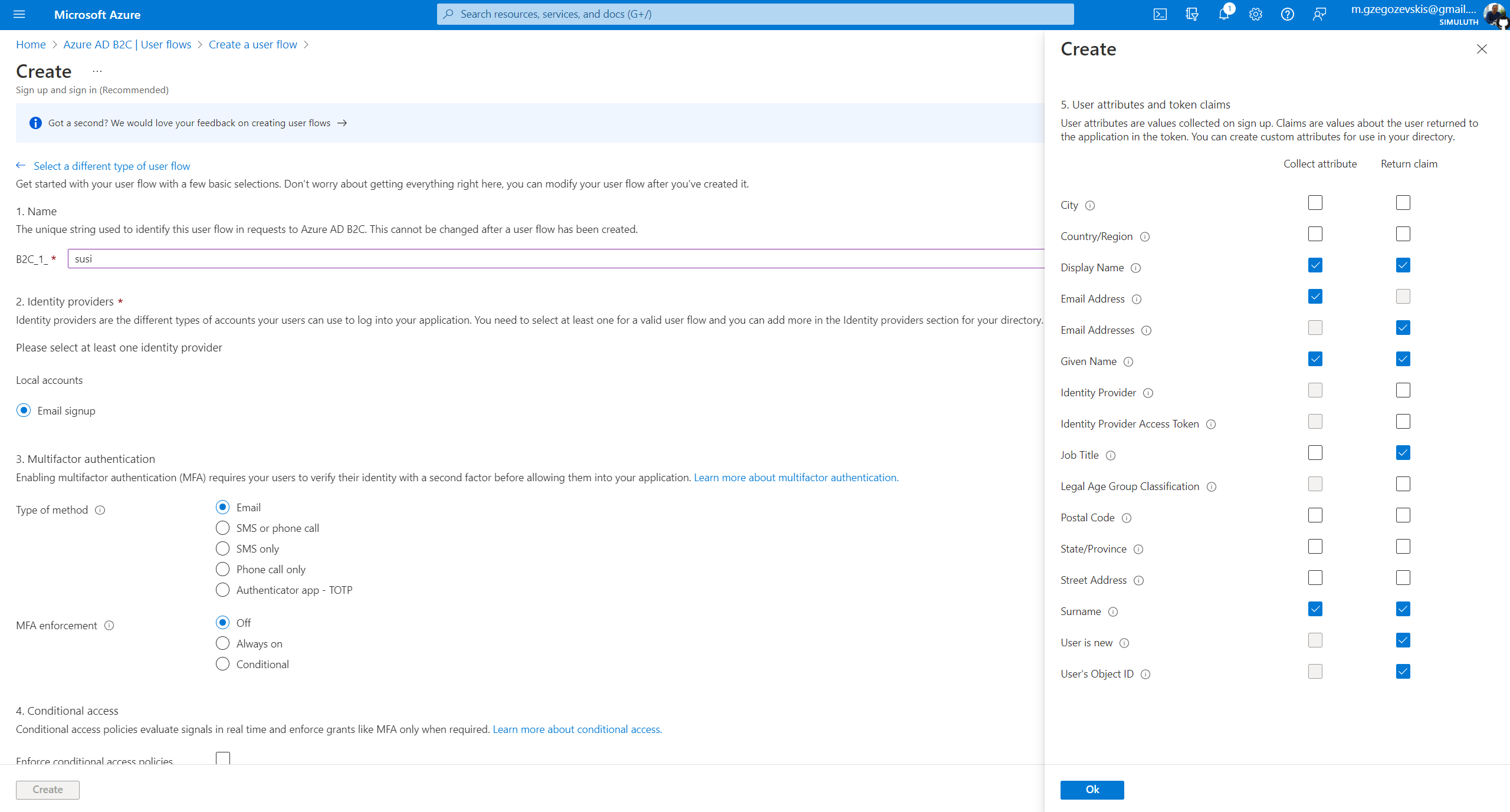Select SMS only authentication method
This screenshot has height=812, width=1510.
(x=222, y=548)
